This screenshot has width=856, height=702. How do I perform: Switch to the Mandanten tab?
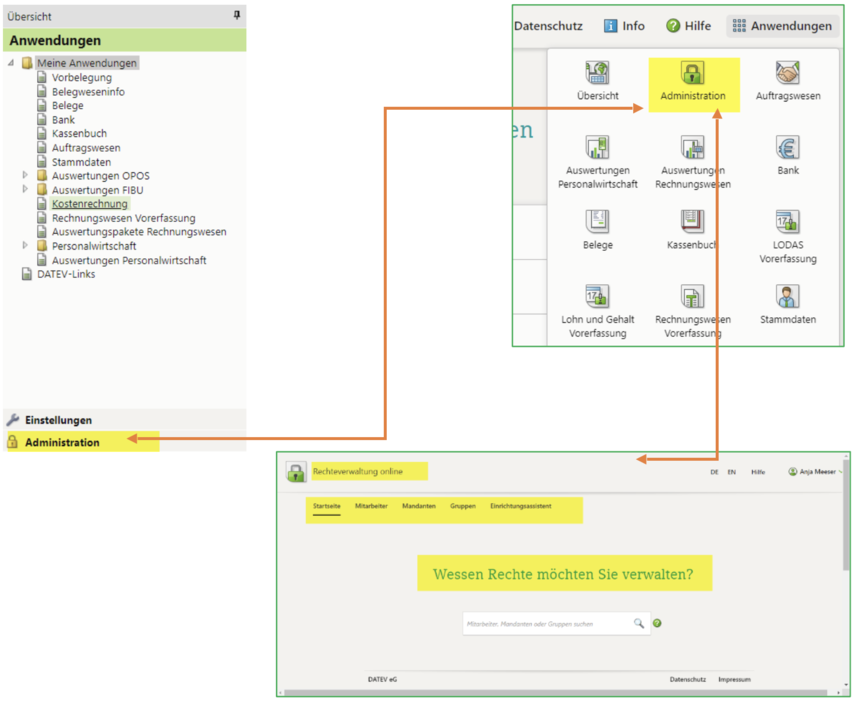pyautogui.click(x=419, y=506)
